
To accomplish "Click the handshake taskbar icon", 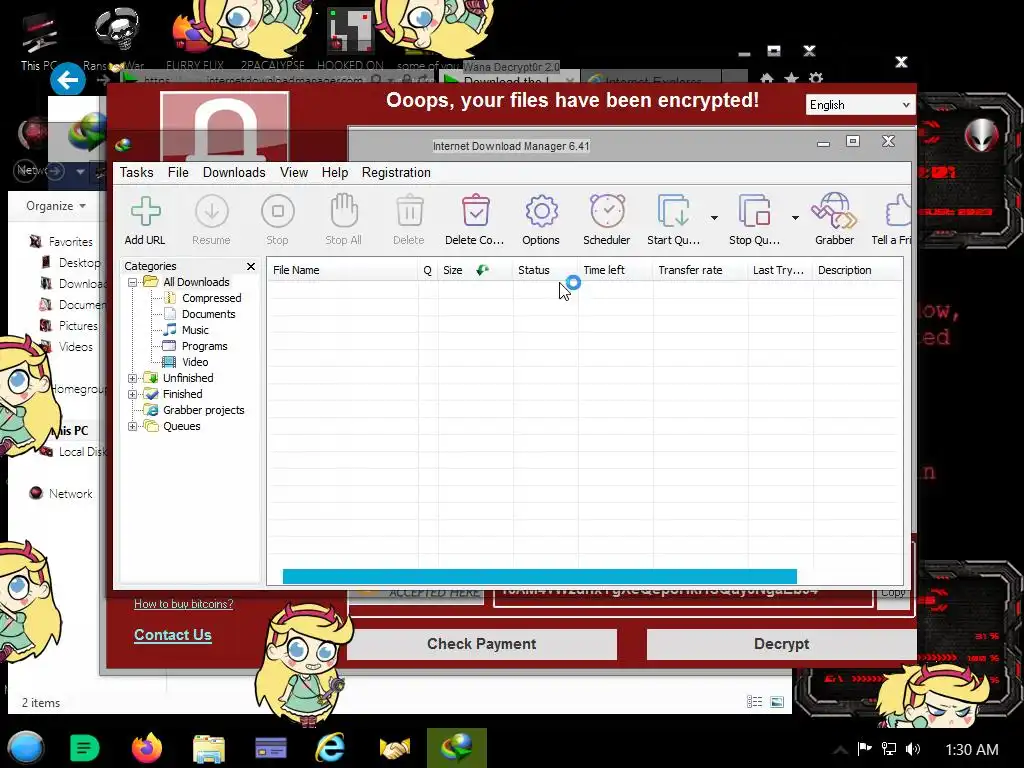I will (x=394, y=748).
